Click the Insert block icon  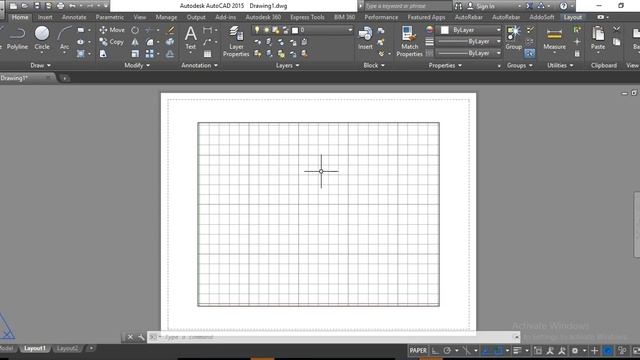(x=365, y=38)
